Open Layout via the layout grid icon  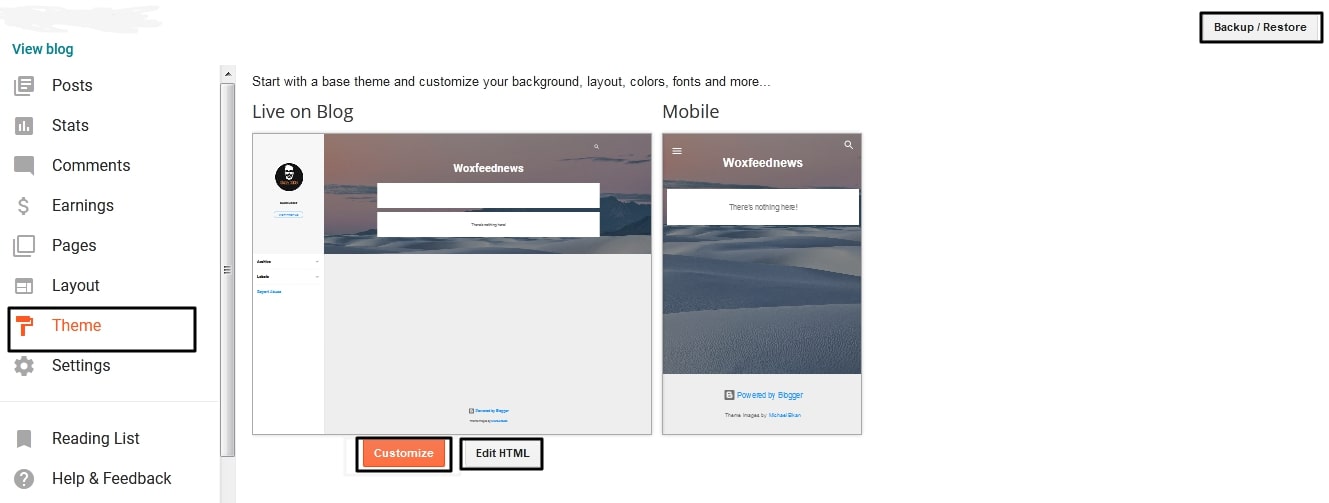[x=24, y=286]
